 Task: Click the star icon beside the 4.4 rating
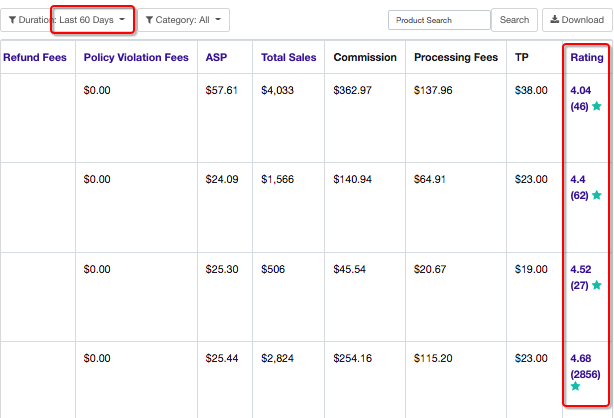coord(597,195)
